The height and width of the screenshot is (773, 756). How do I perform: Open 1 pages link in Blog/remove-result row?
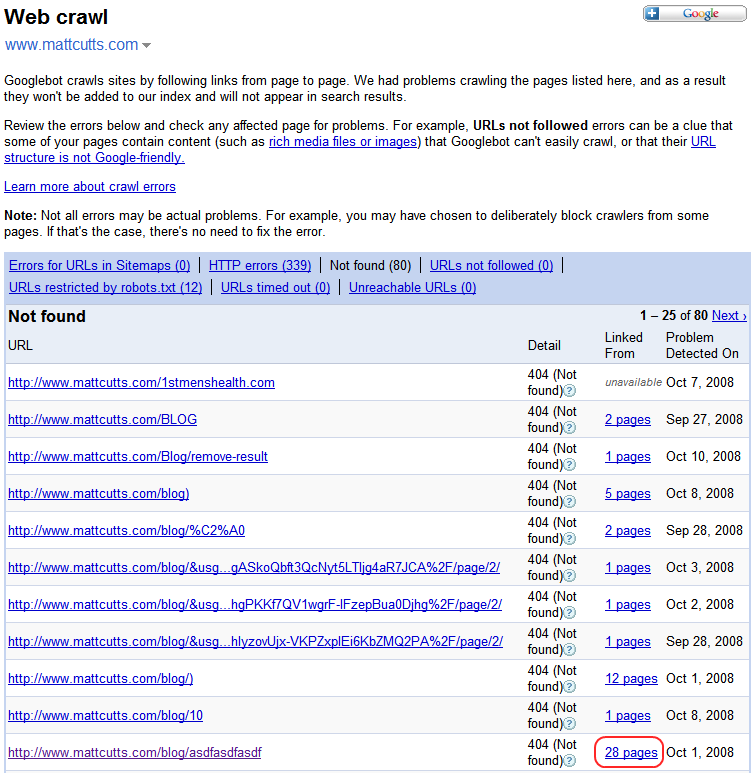[x=628, y=457]
